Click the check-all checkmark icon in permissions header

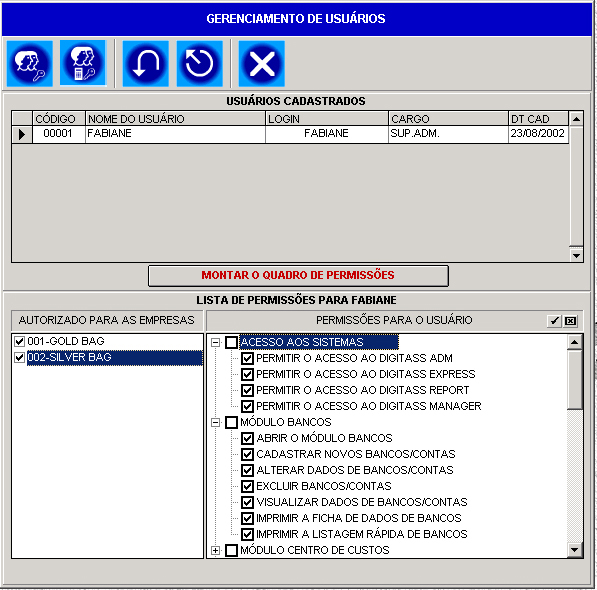pos(554,321)
